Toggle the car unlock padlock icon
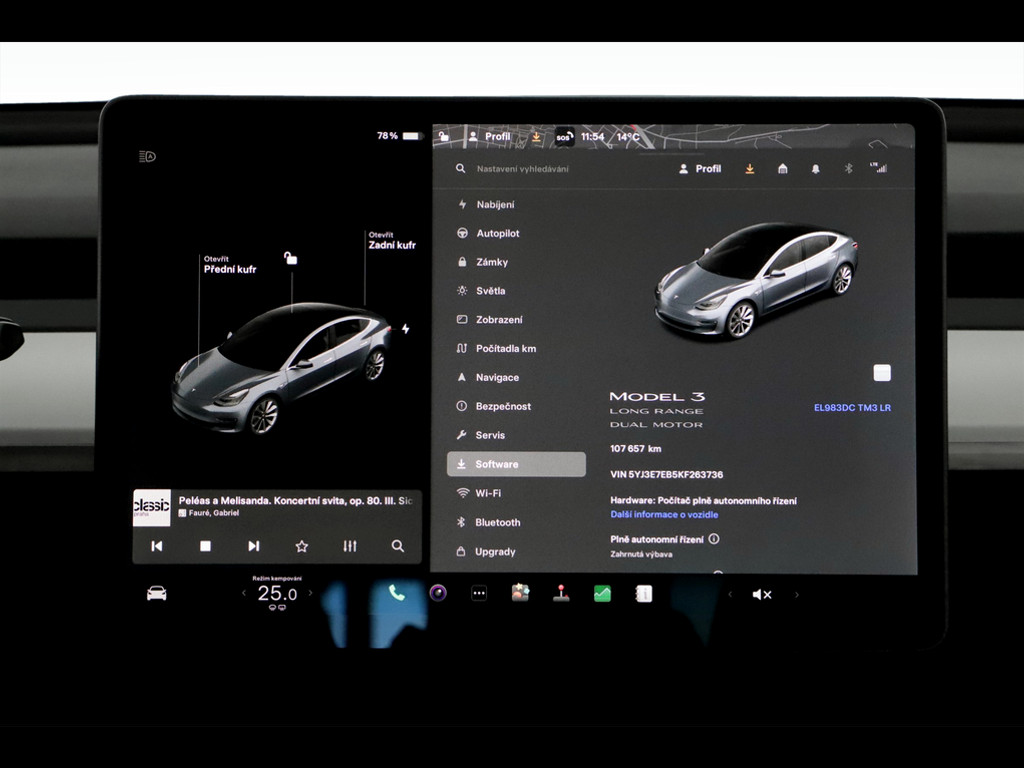 pos(290,258)
